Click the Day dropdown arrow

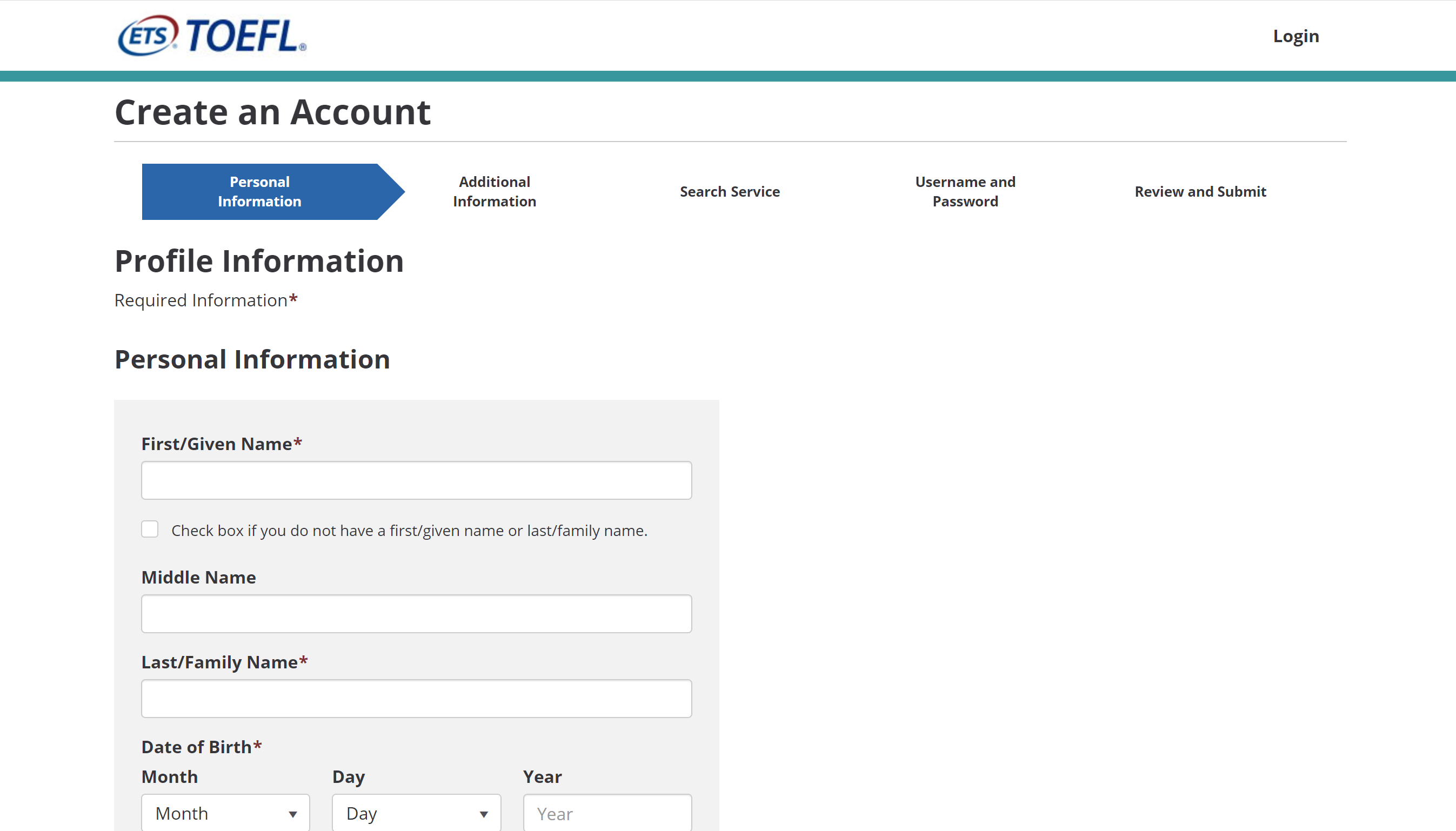click(483, 814)
